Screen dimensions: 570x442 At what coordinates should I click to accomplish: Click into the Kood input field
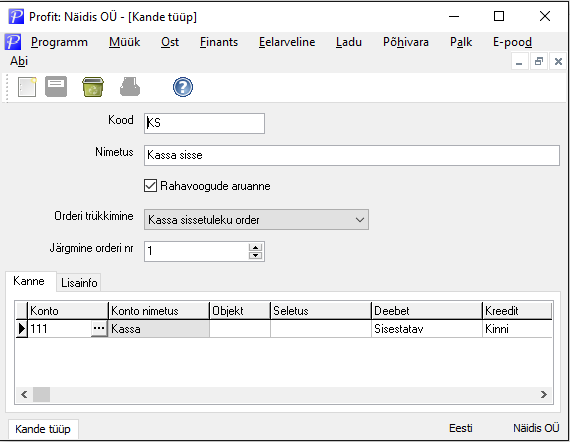[x=204, y=123]
